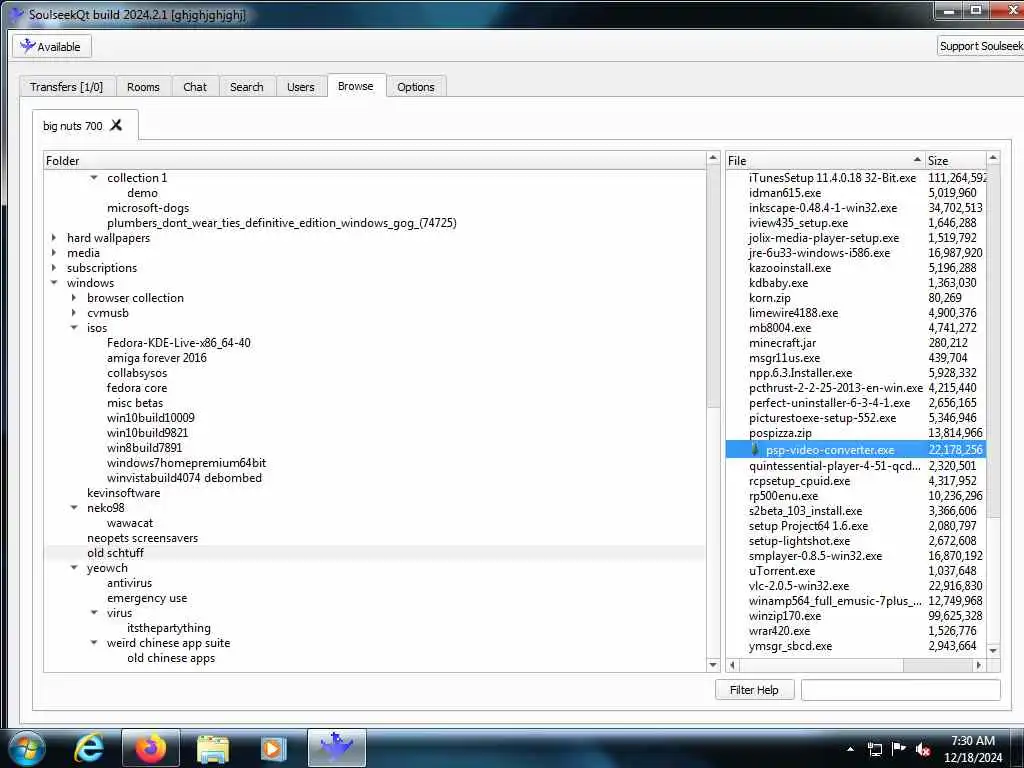
Task: Open the Support Soulseek link button
Action: pos(981,46)
